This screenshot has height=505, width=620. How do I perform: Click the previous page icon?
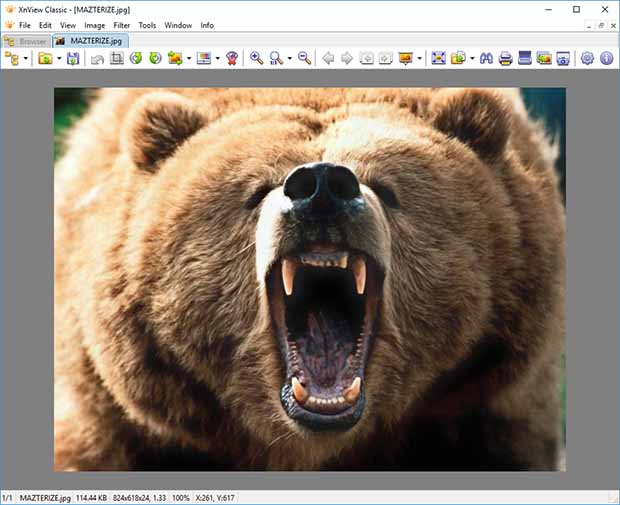tap(367, 59)
